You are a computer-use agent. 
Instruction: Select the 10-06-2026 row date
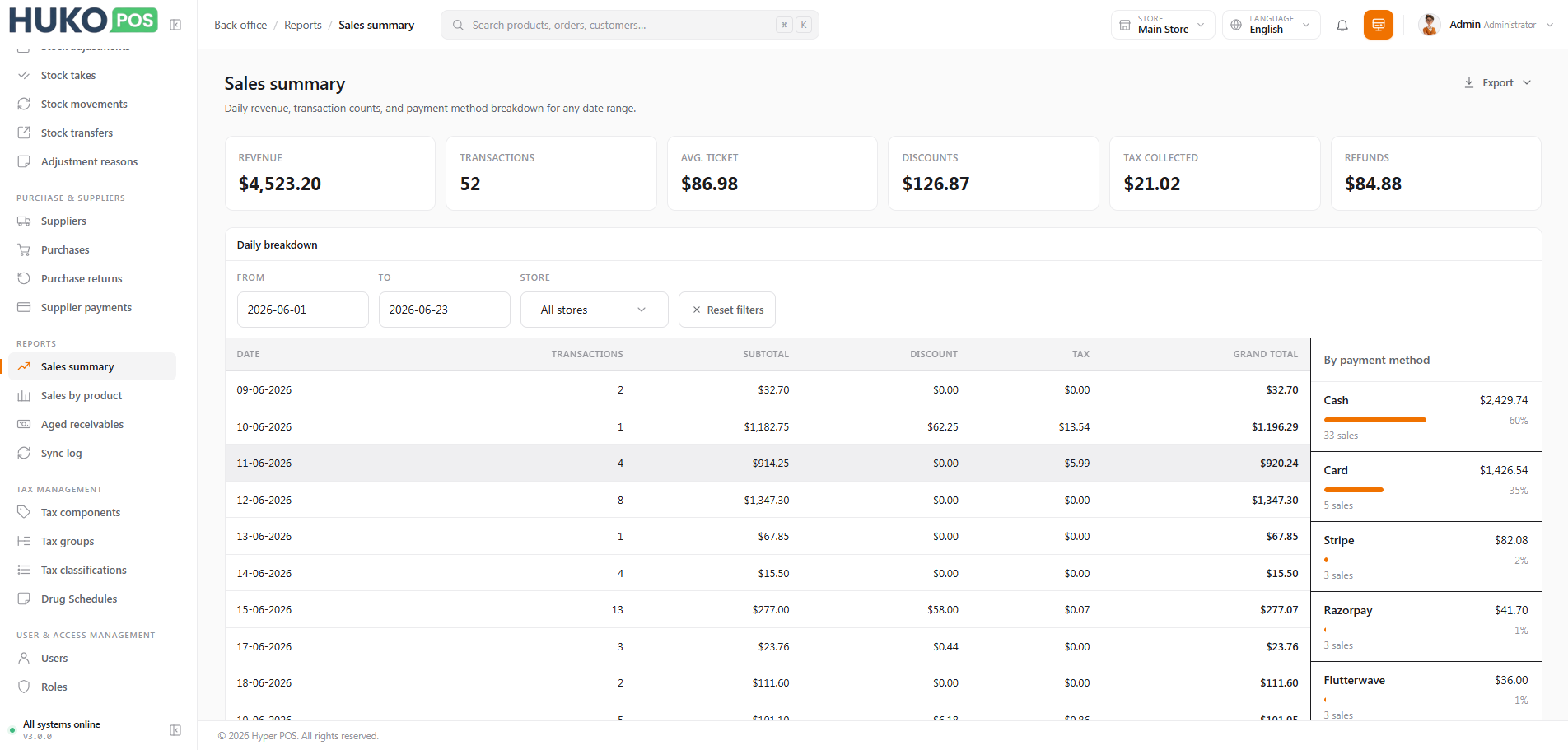coord(264,426)
